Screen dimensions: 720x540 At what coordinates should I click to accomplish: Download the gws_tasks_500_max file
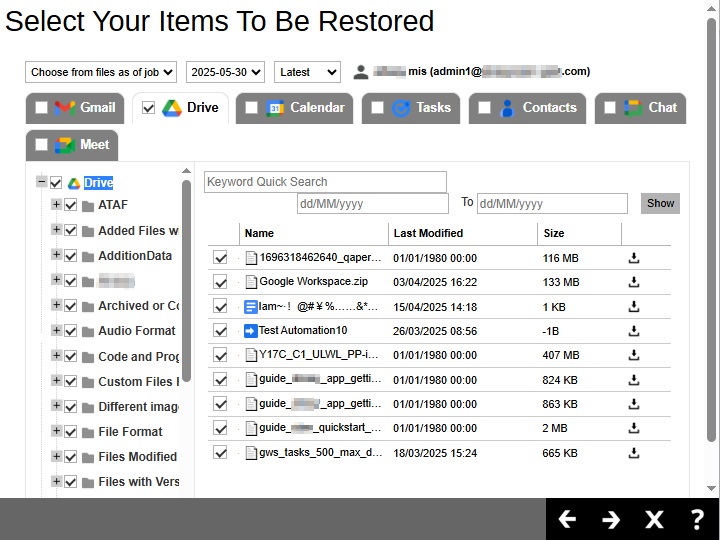coord(633,453)
